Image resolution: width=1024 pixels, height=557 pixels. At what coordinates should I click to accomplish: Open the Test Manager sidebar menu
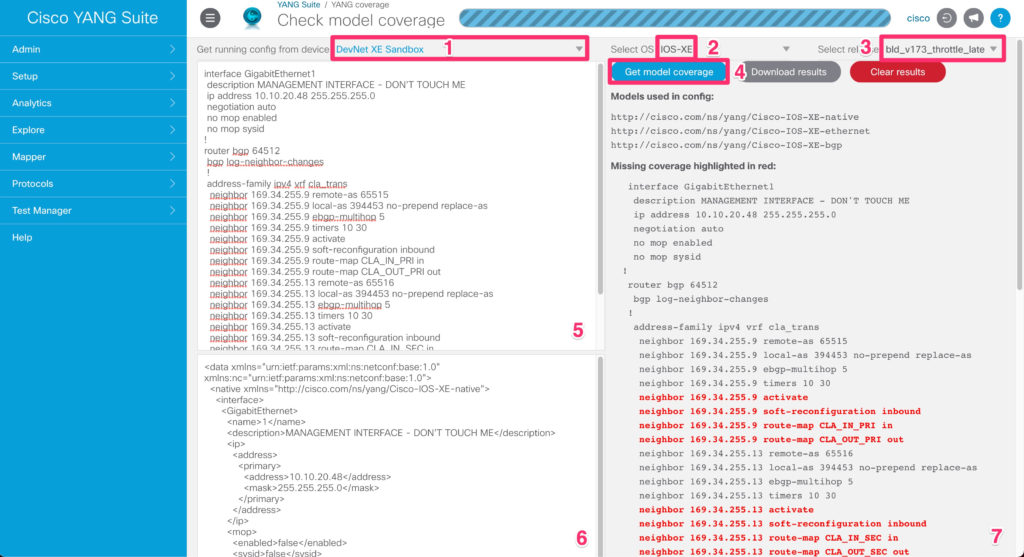(92, 211)
